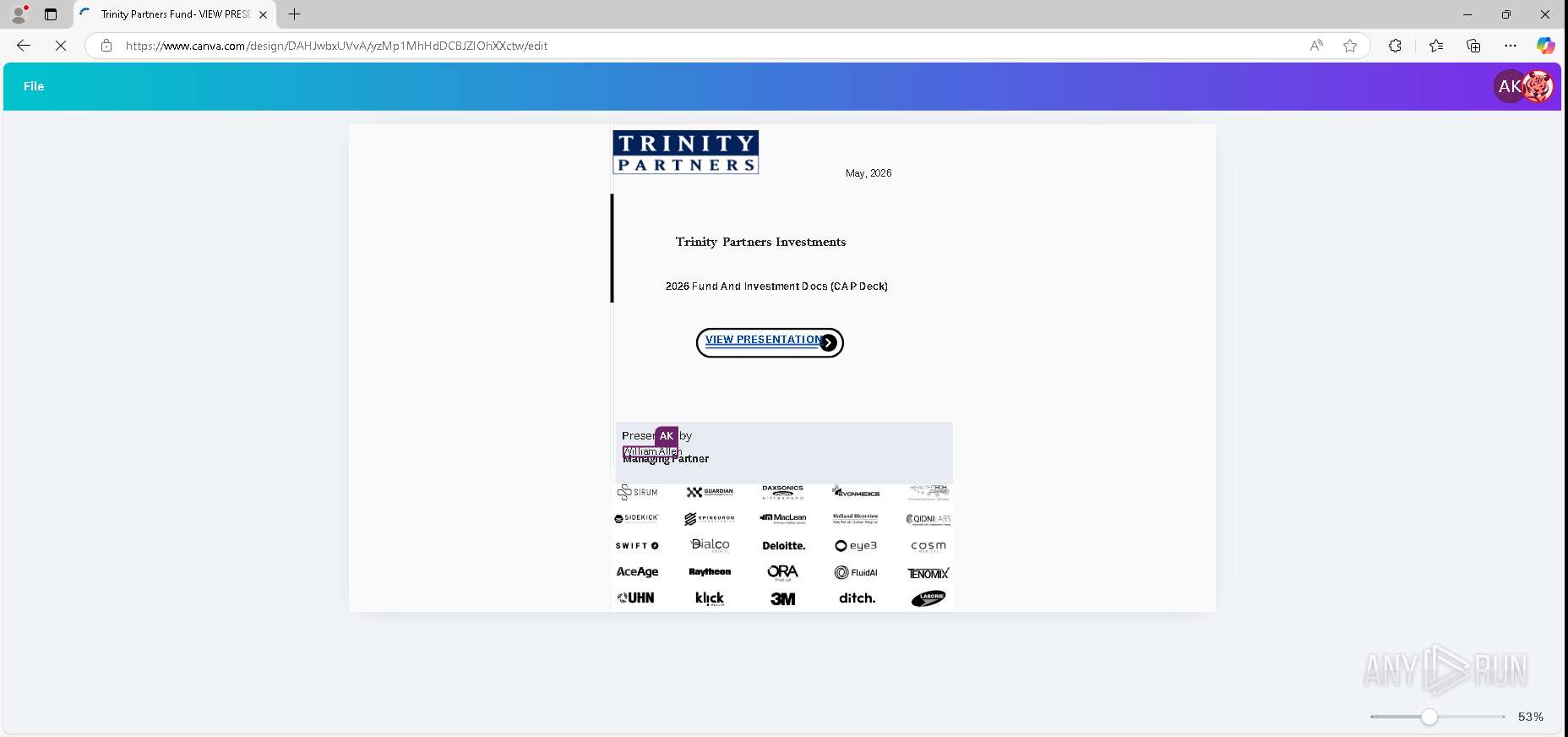Open the Collections icon
The width and height of the screenshot is (1568, 737).
click(x=1473, y=46)
